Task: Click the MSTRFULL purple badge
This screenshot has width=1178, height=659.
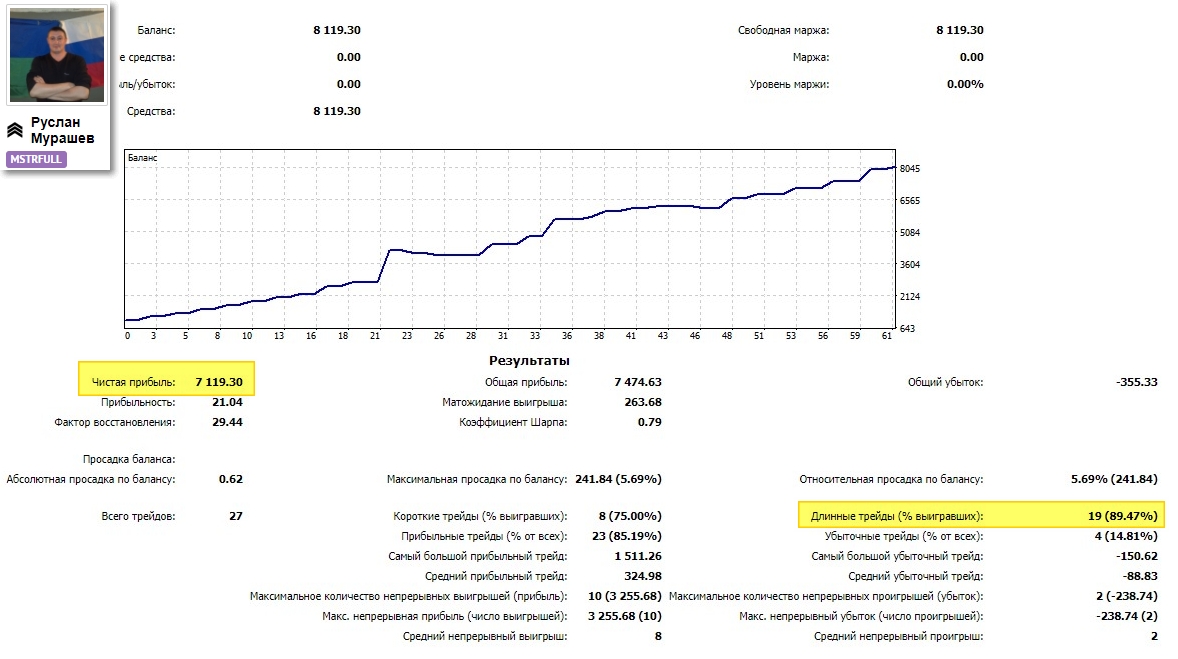Action: [36, 159]
